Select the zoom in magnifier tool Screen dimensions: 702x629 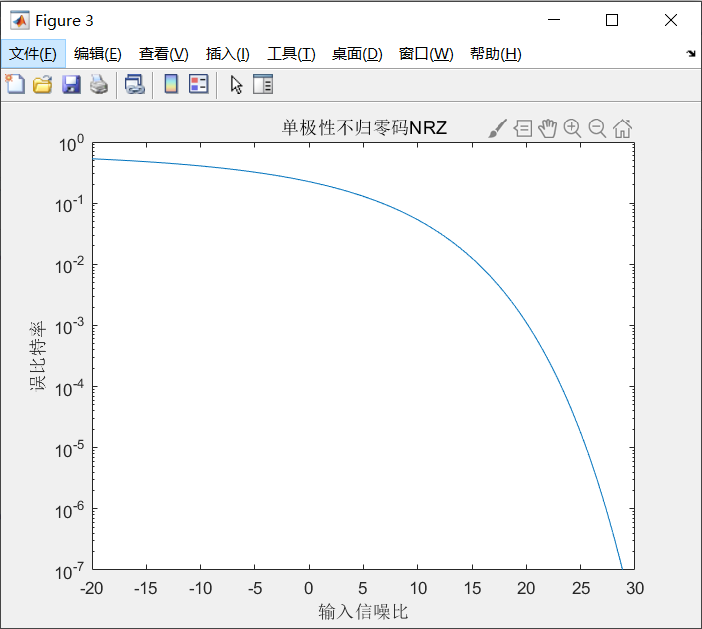572,129
